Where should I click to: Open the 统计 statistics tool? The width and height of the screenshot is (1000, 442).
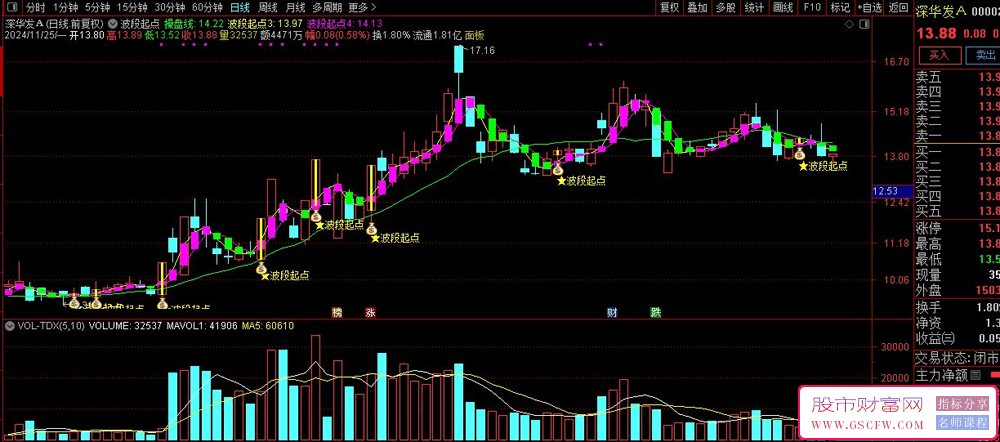(x=754, y=8)
